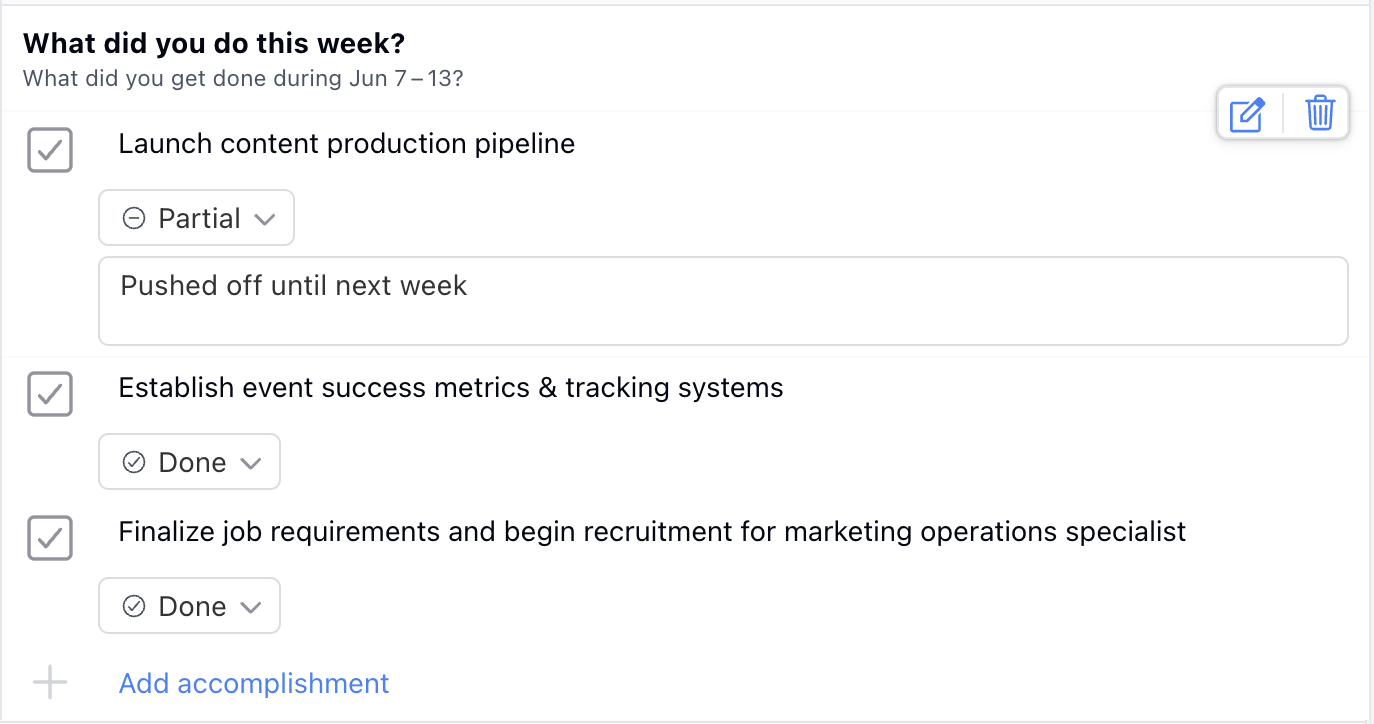Click the 'Pushed off until next week' note field
The height and width of the screenshot is (724, 1374).
(722, 301)
